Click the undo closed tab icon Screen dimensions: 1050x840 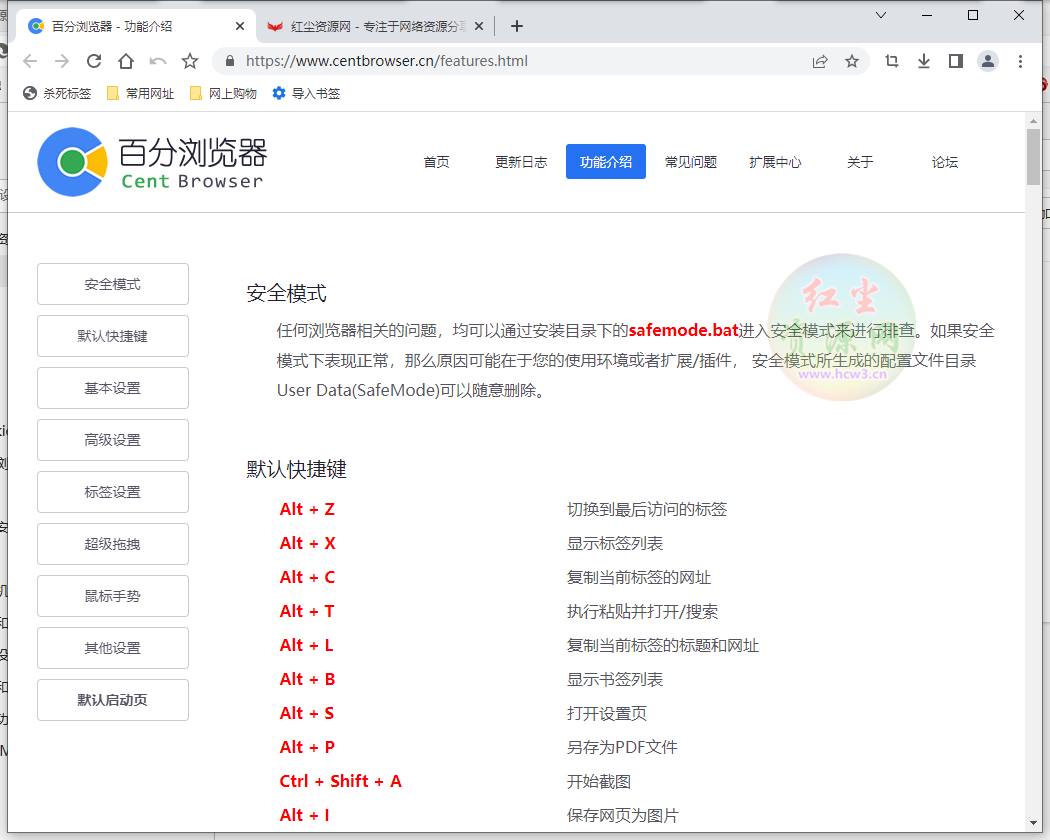pos(158,61)
